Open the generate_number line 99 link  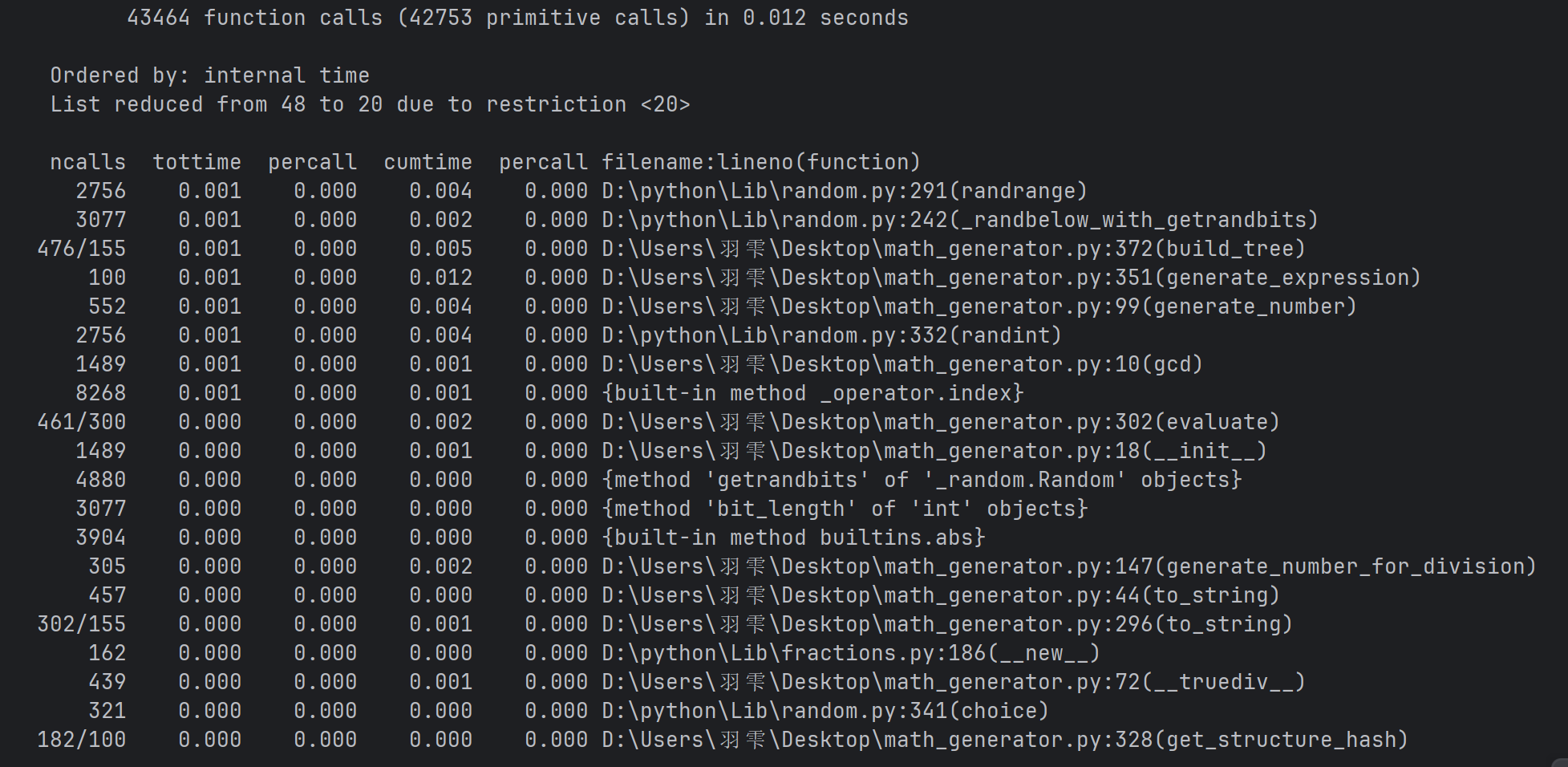point(978,306)
